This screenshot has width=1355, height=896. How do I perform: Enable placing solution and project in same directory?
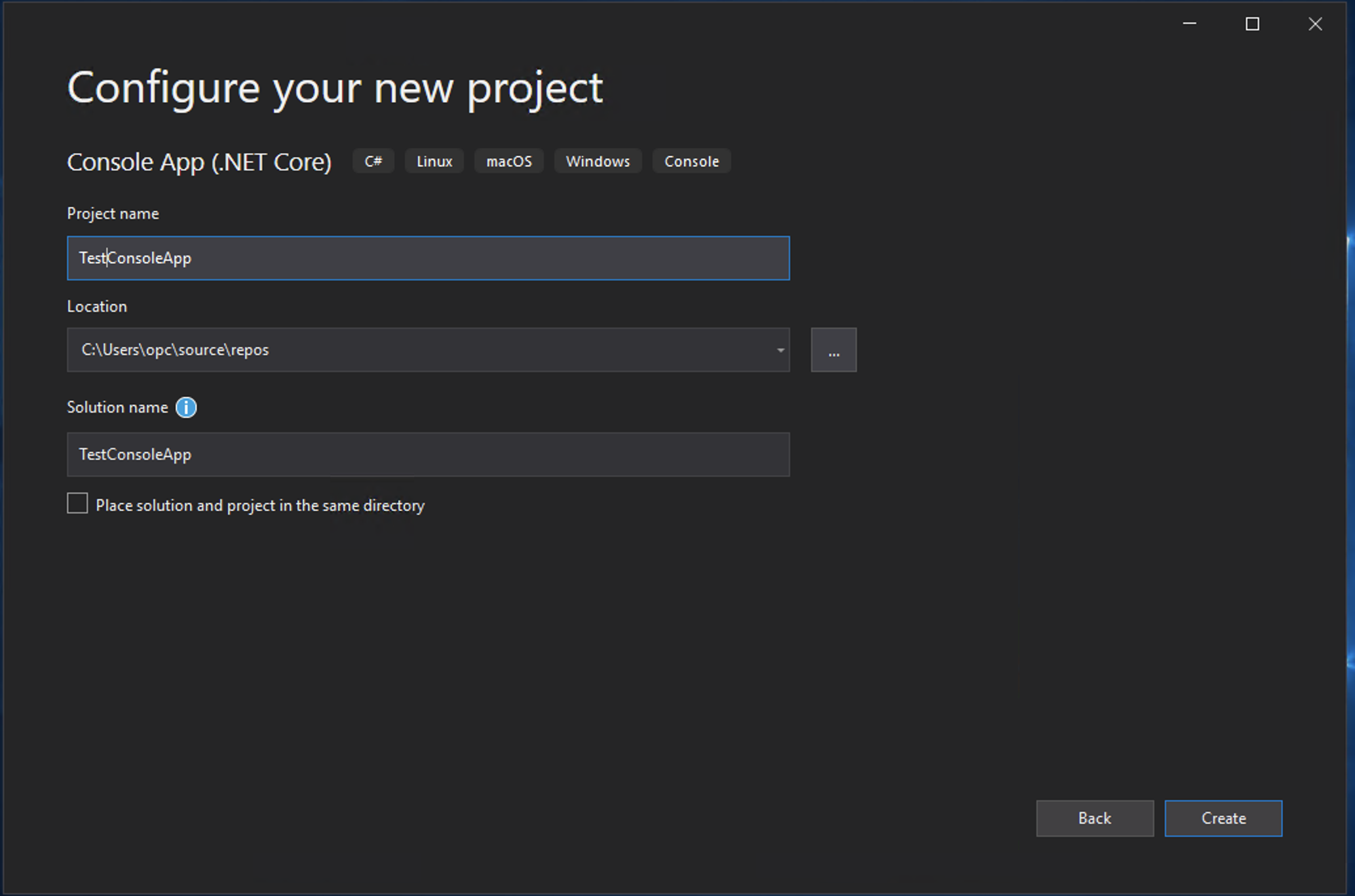[x=77, y=504]
